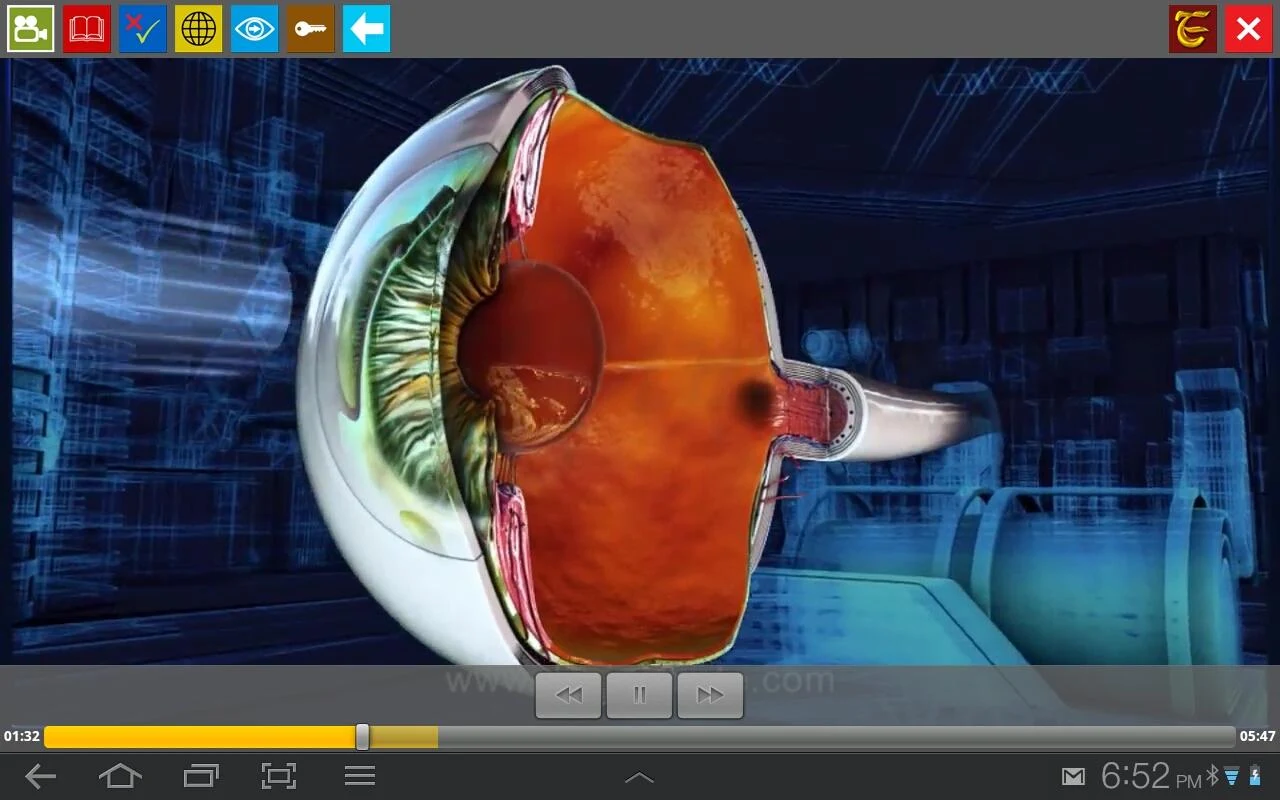1280x800 pixels.
Task: Click the 05:47 total duration label
Action: click(1258, 737)
